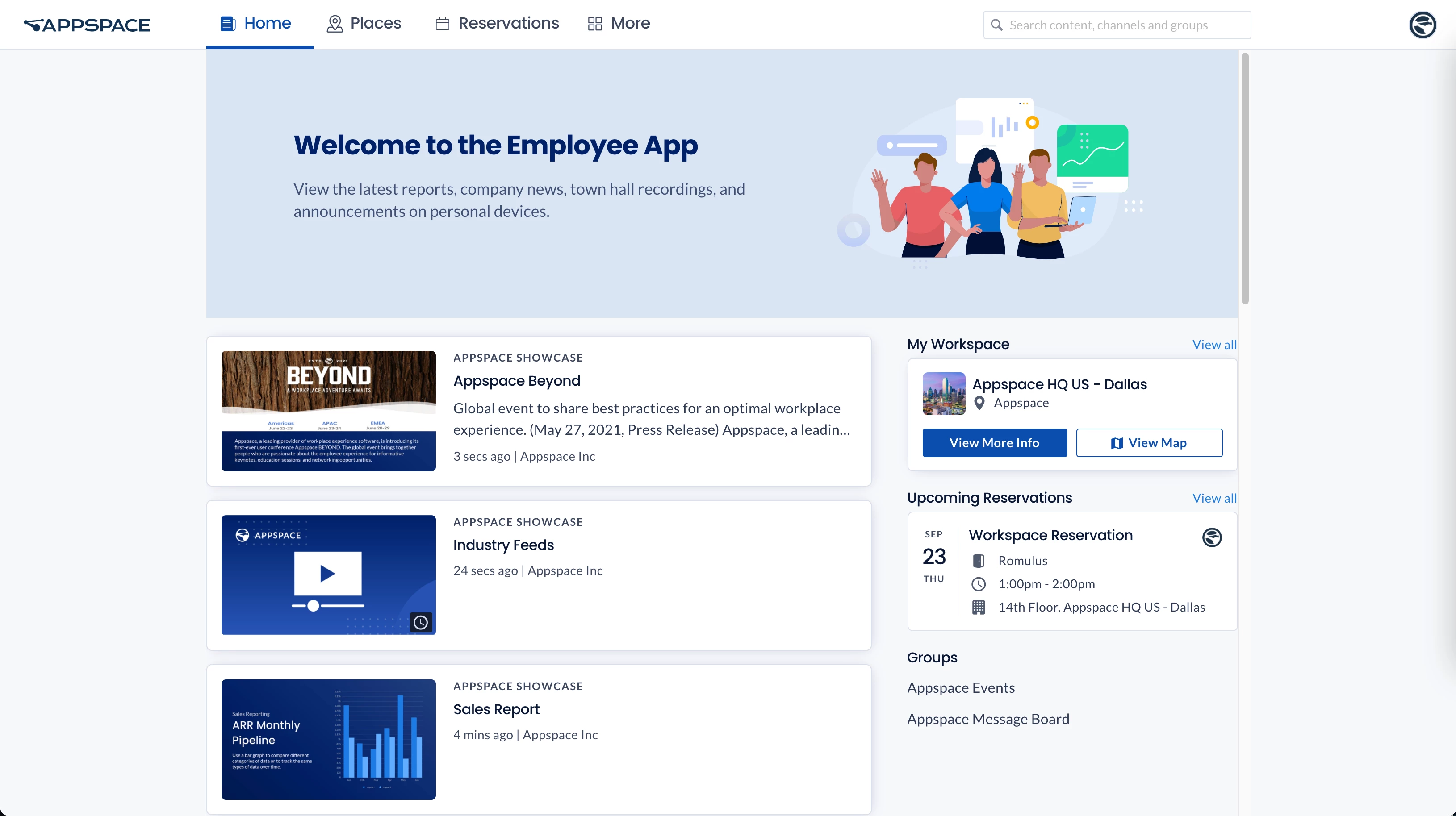
Task: Click '14th Floor, Appspace HQ US - Dallas' text
Action: coord(1102,608)
